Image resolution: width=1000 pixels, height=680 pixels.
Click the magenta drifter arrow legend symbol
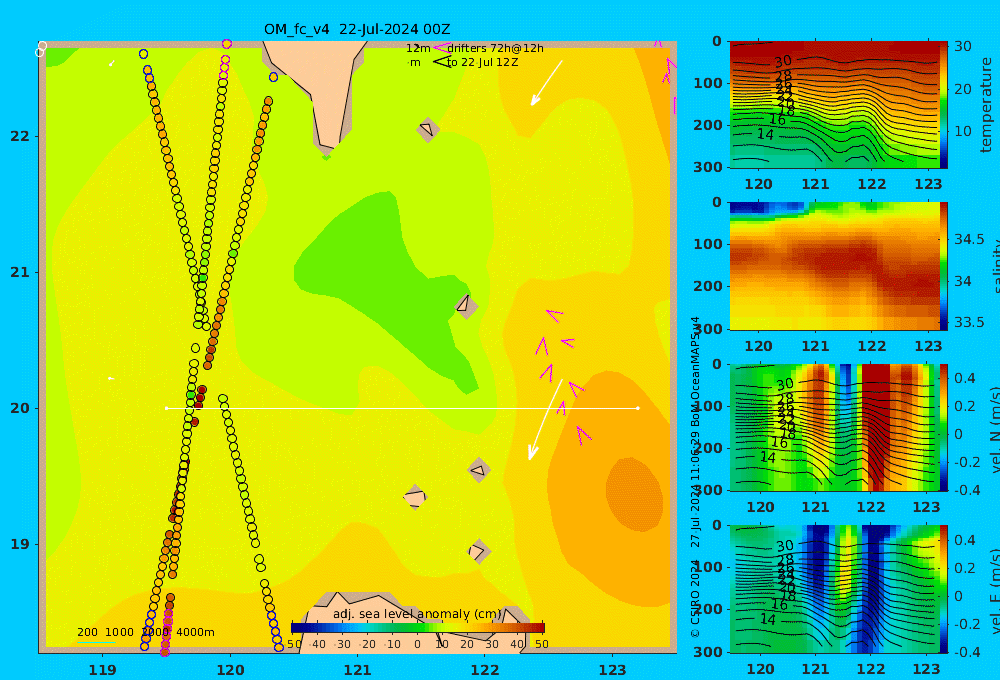441,48
